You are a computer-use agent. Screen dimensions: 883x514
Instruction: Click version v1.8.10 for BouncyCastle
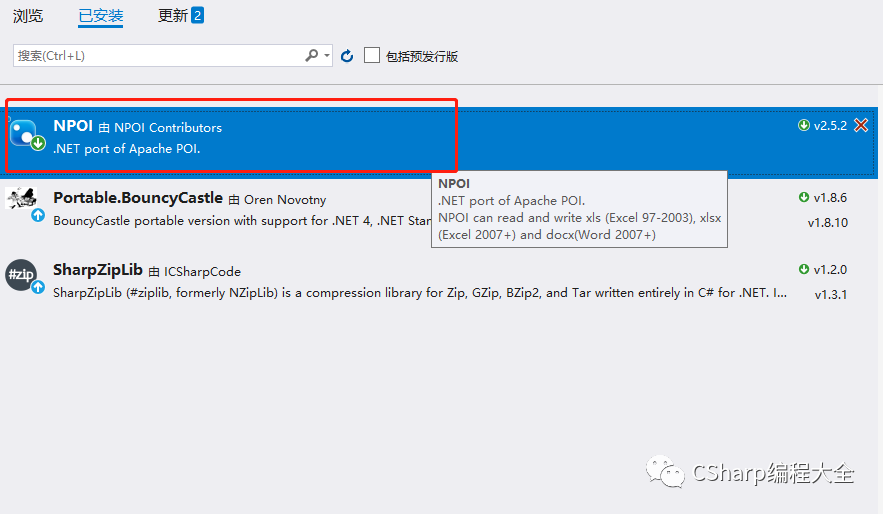[x=827, y=222]
